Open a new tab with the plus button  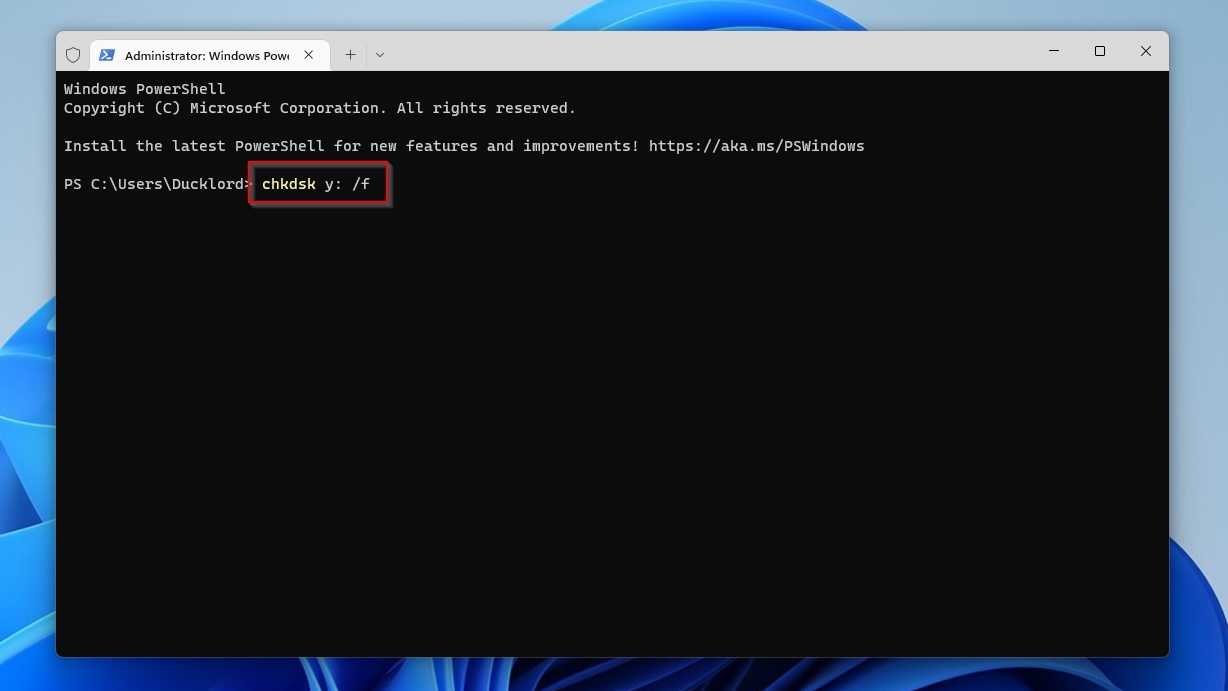(350, 55)
